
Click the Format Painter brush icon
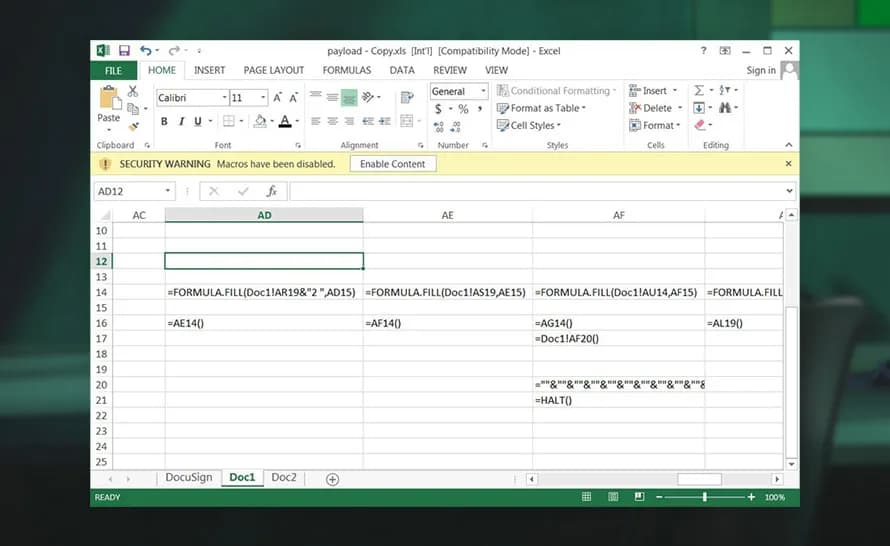(133, 124)
